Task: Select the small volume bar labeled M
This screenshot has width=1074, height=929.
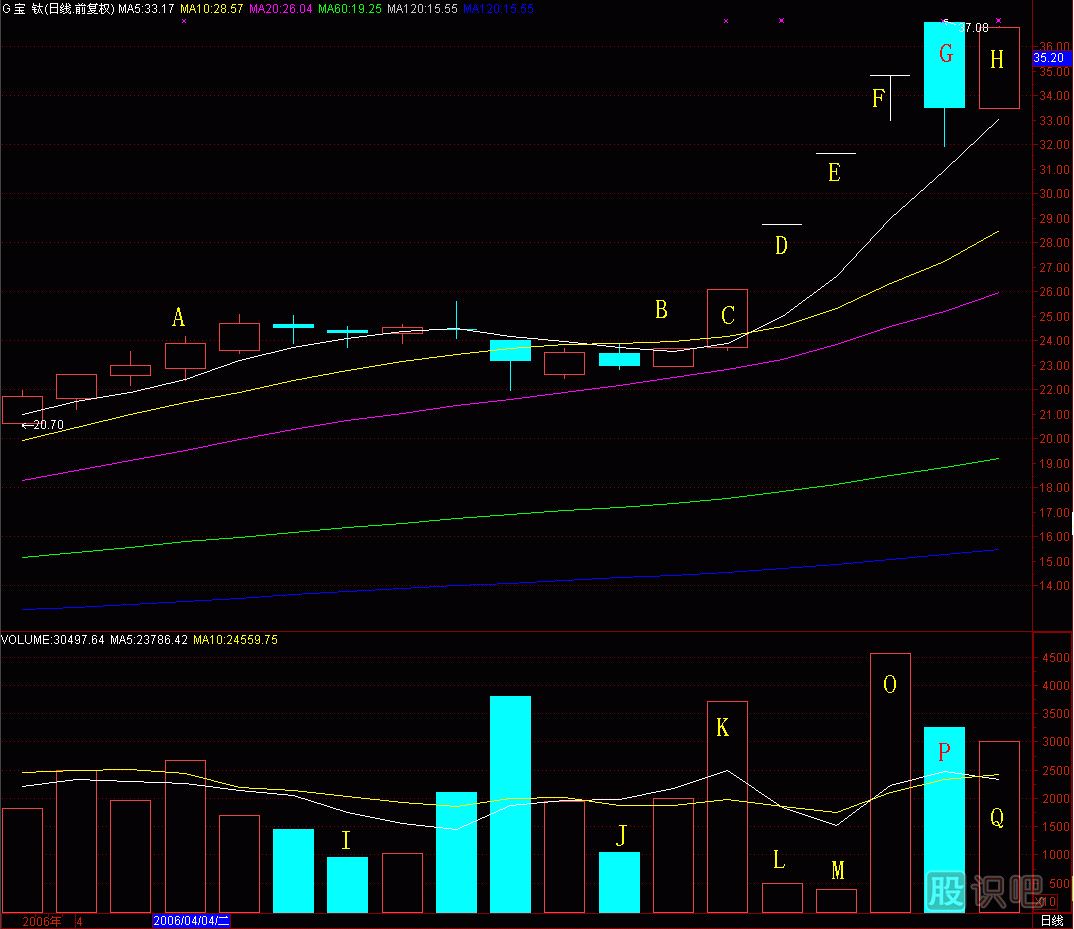Action: coord(836,900)
